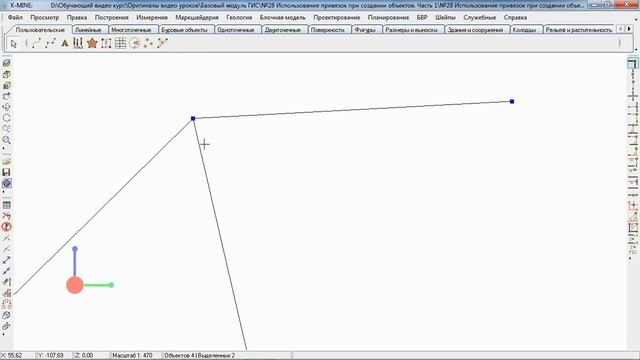Open the Проектирование menu
Viewport: 640px width, 360px height.
(x=337, y=18)
